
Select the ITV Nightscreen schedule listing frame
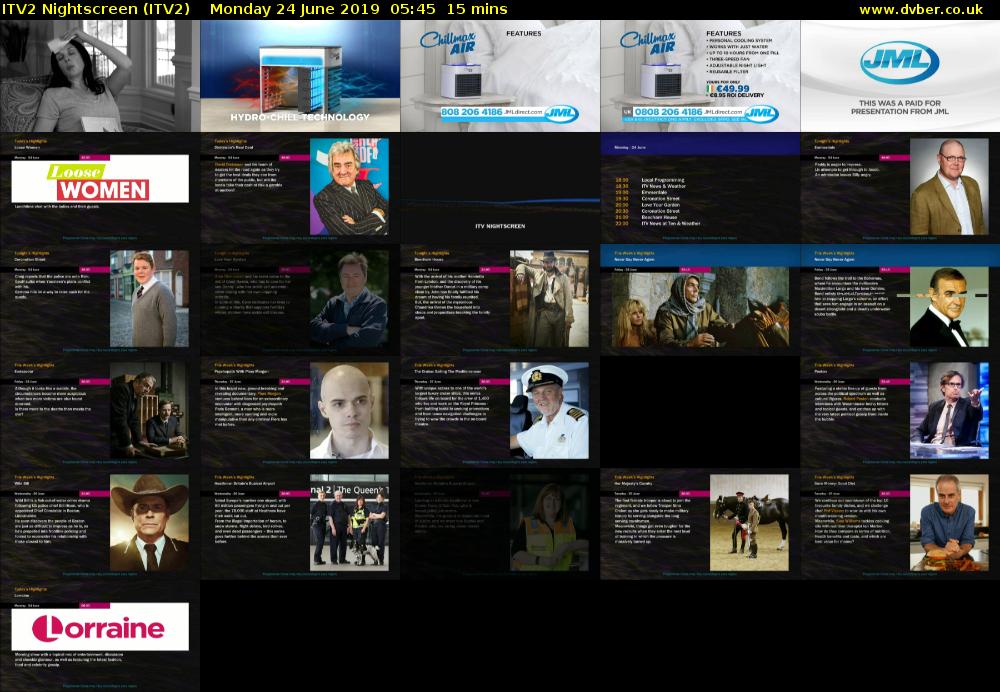[699, 190]
